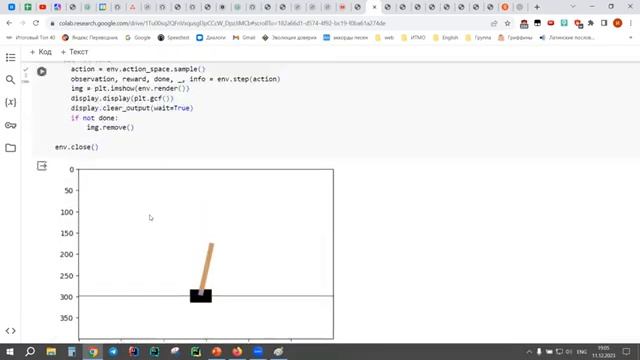Open the Chrome three-dot menu

[631, 23]
